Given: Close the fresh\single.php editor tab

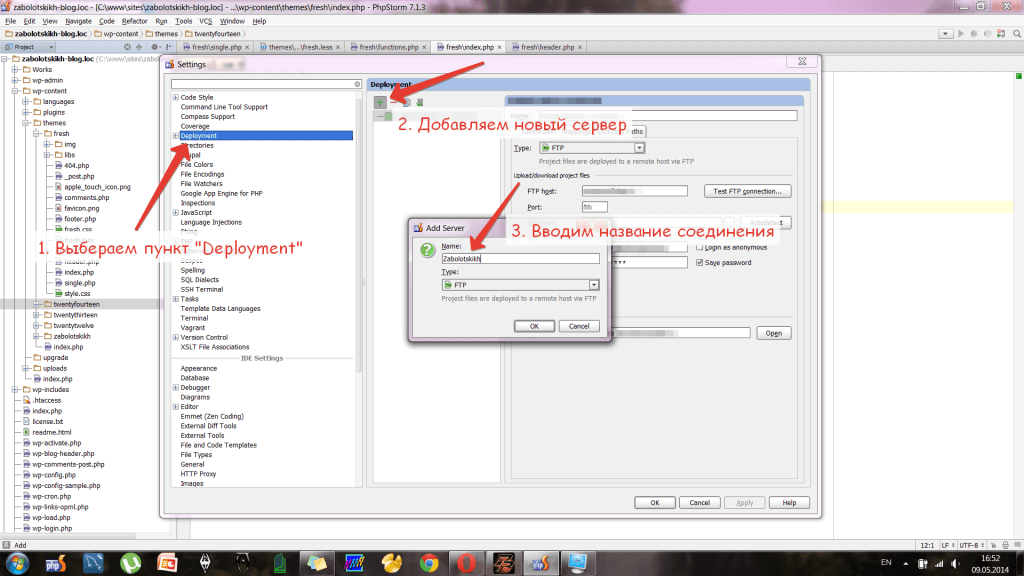Looking at the screenshot, I should [x=248, y=47].
